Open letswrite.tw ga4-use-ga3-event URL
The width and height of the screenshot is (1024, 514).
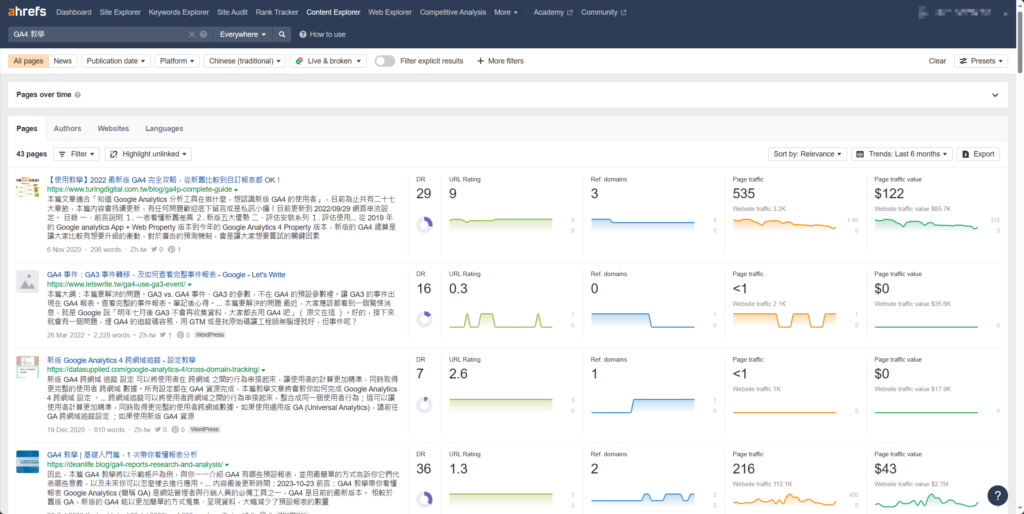(116, 285)
